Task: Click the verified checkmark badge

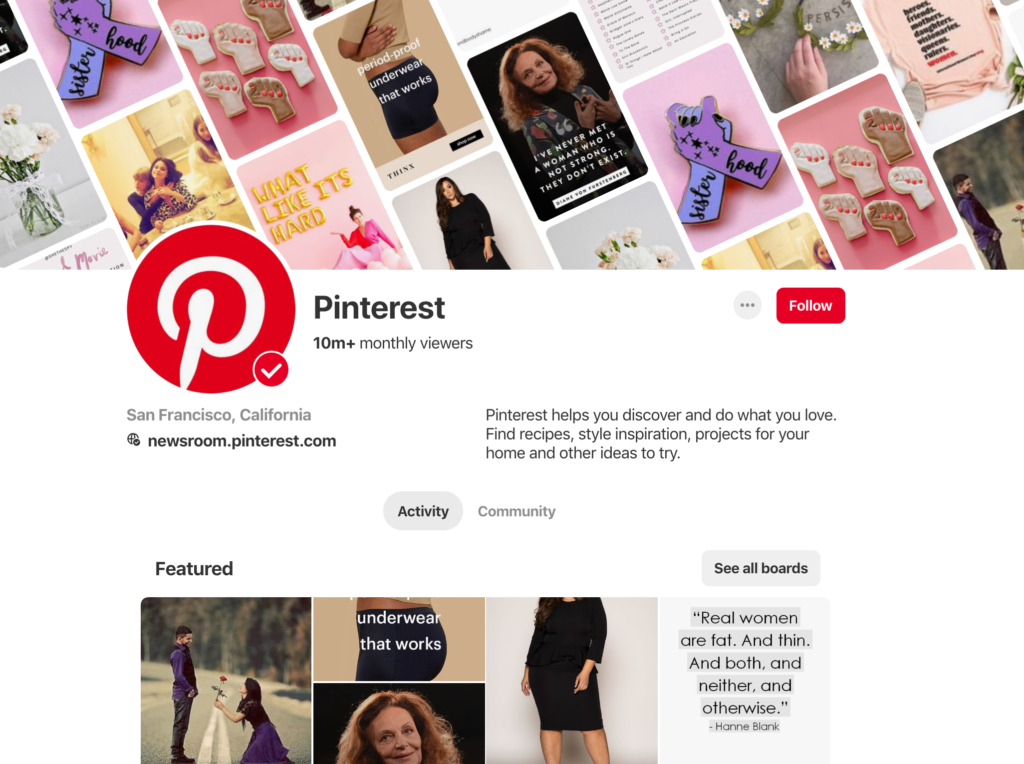Action: [x=271, y=370]
